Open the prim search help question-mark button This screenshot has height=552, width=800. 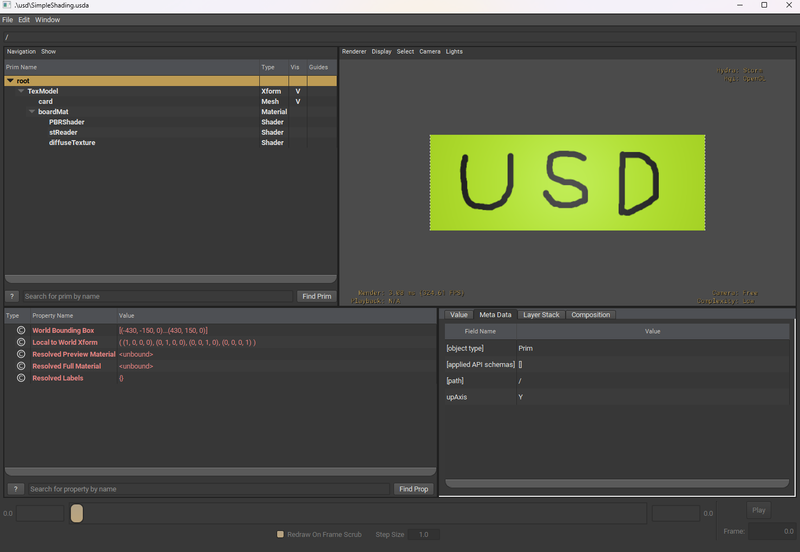pyautogui.click(x=12, y=297)
